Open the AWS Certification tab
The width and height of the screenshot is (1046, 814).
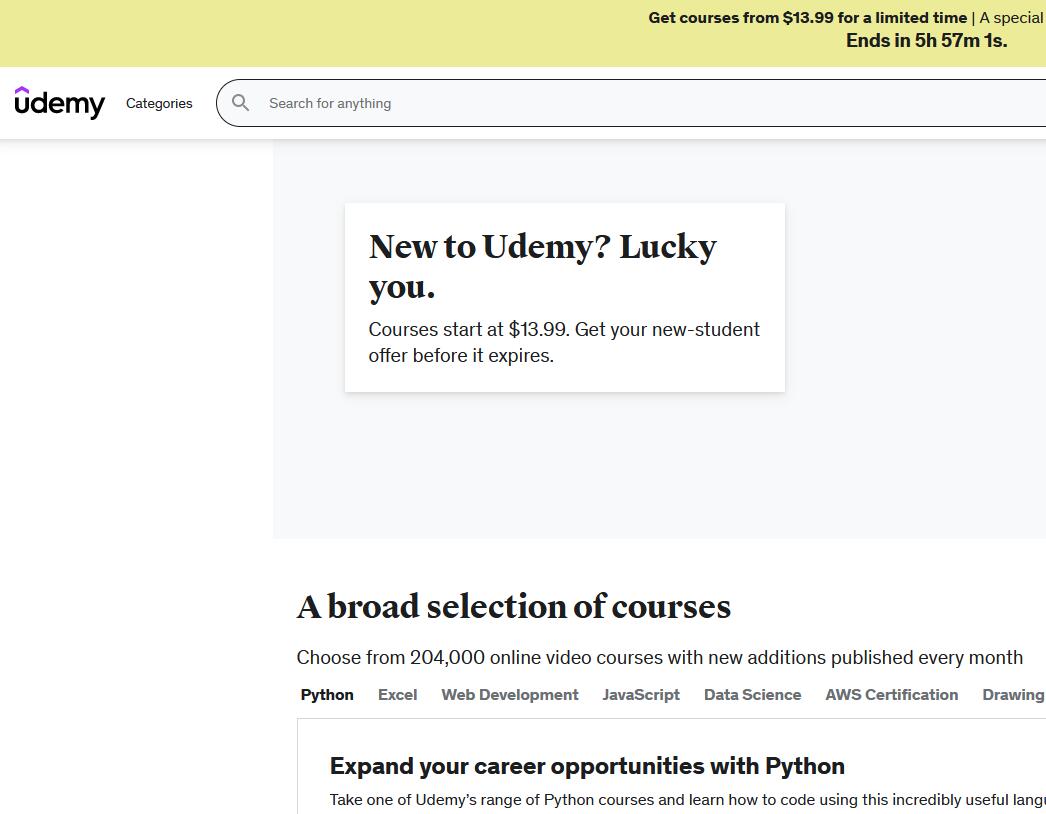(891, 695)
